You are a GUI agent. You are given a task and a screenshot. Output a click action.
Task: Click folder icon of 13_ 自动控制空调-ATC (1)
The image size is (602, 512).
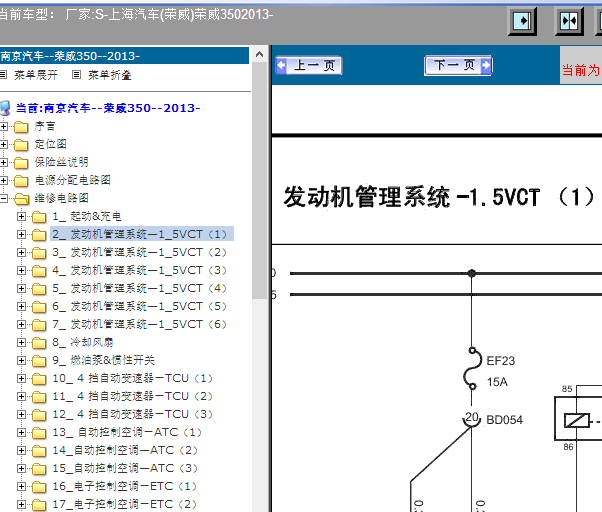pos(39,433)
